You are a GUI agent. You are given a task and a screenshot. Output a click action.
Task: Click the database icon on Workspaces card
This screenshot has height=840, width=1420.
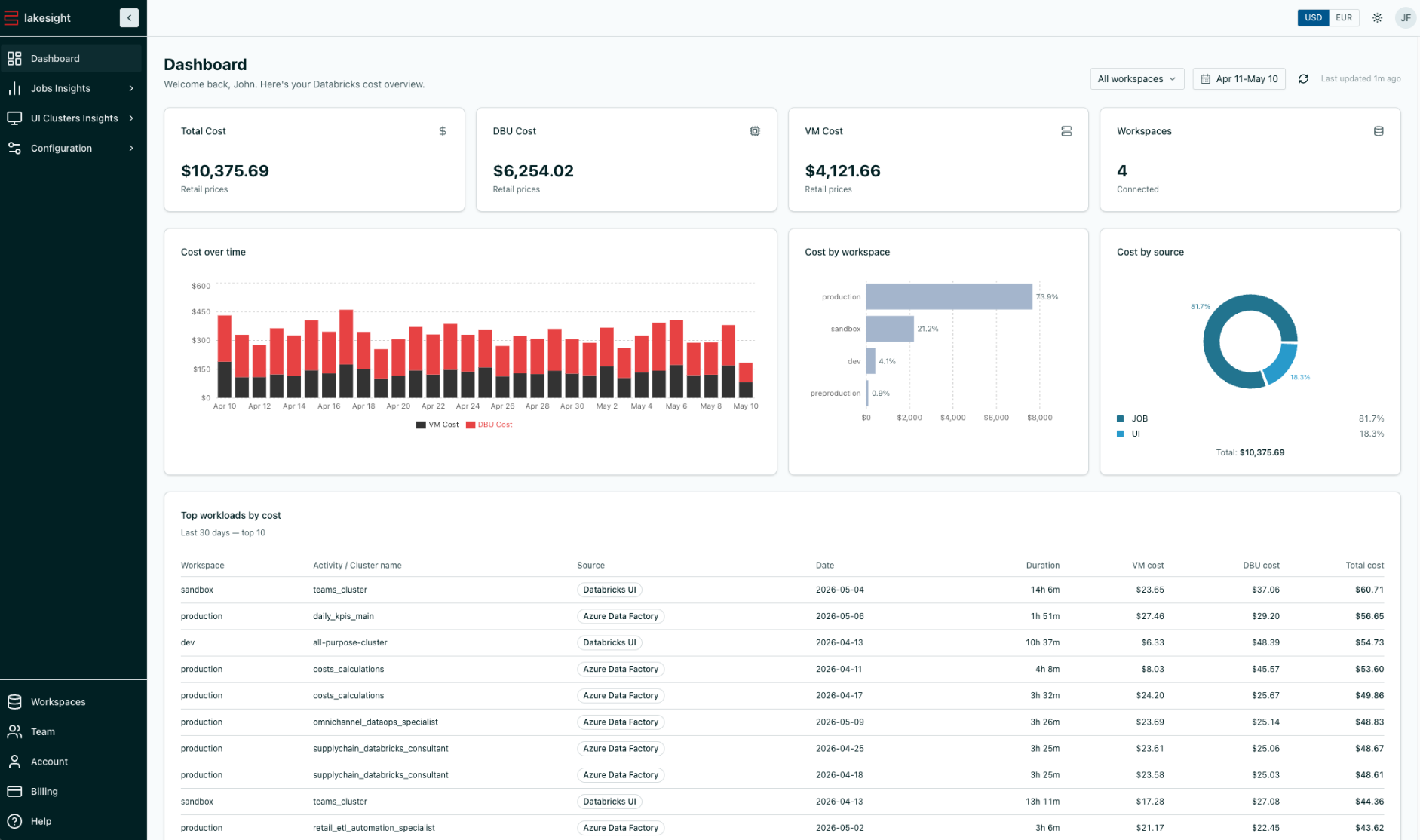(1379, 131)
